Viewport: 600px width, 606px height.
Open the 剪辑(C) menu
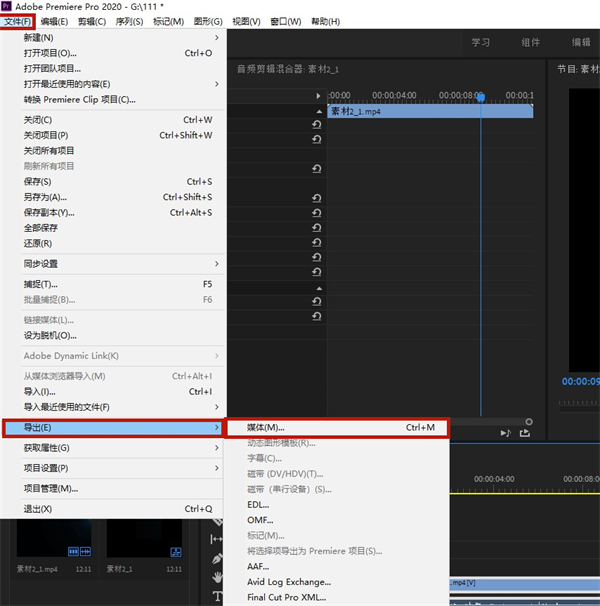[x=92, y=22]
